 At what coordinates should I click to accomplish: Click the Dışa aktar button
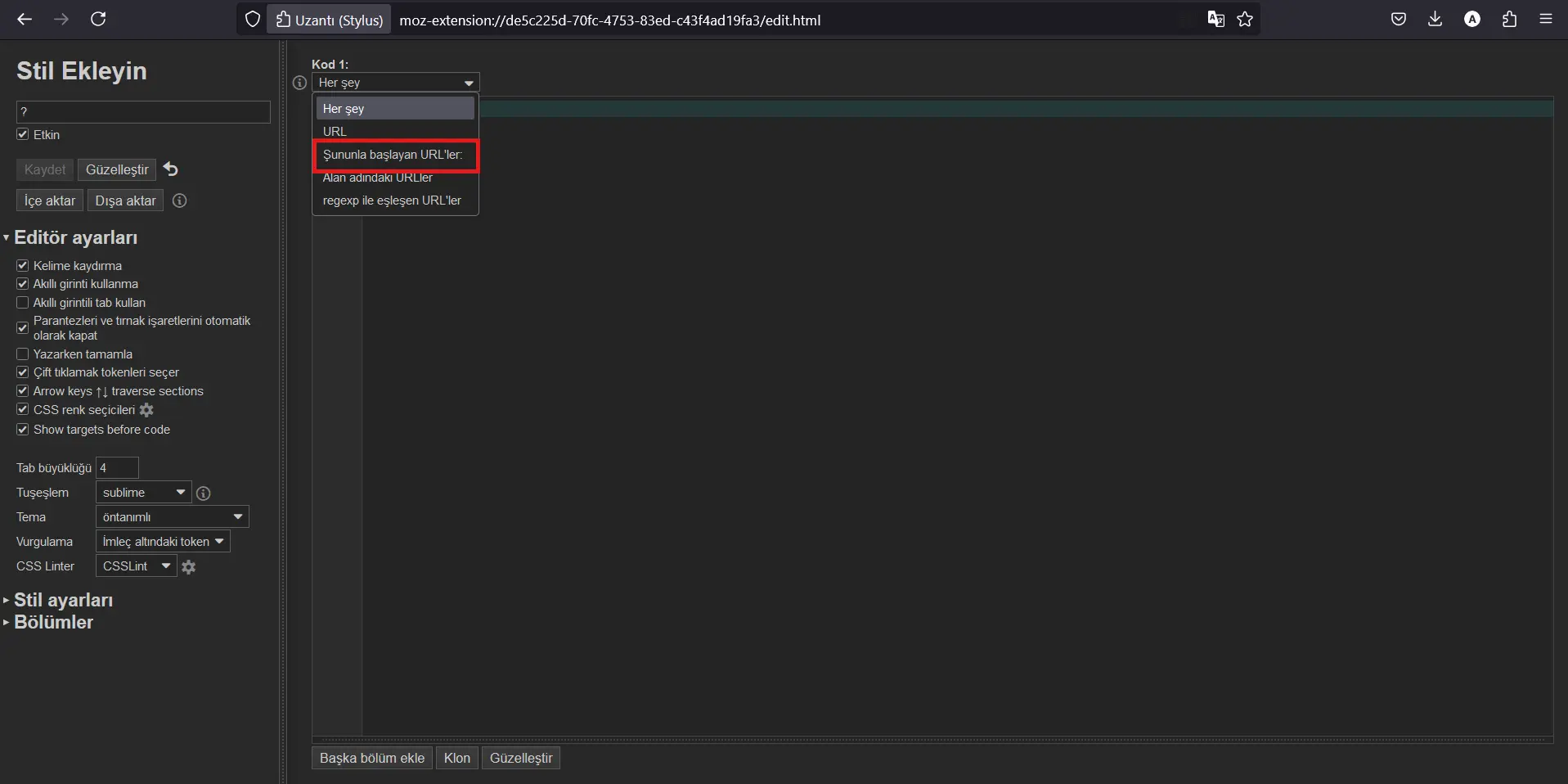coord(125,201)
